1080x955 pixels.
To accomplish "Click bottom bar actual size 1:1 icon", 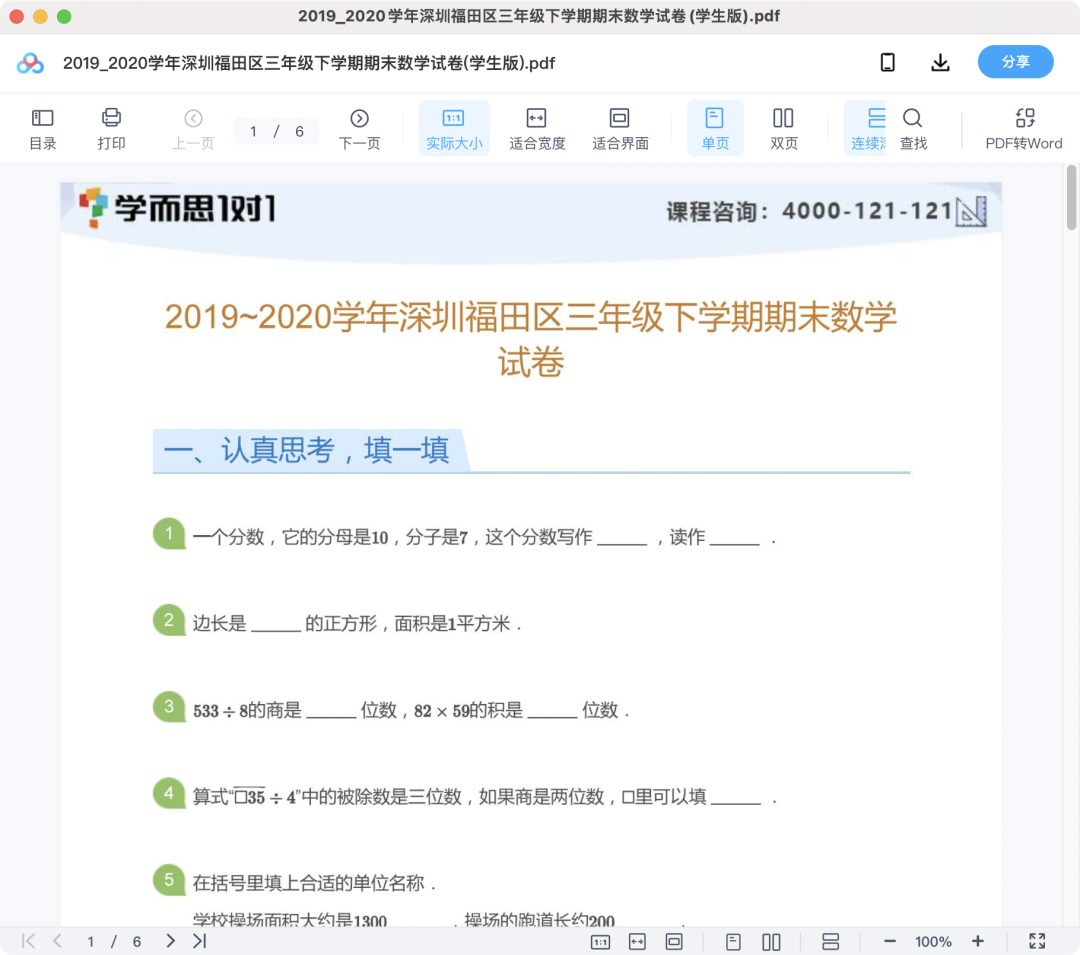I will click(600, 942).
